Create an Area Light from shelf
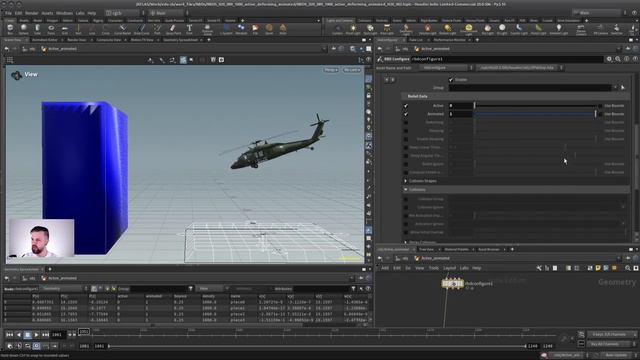This screenshot has width=640, height=360. [x=387, y=29]
